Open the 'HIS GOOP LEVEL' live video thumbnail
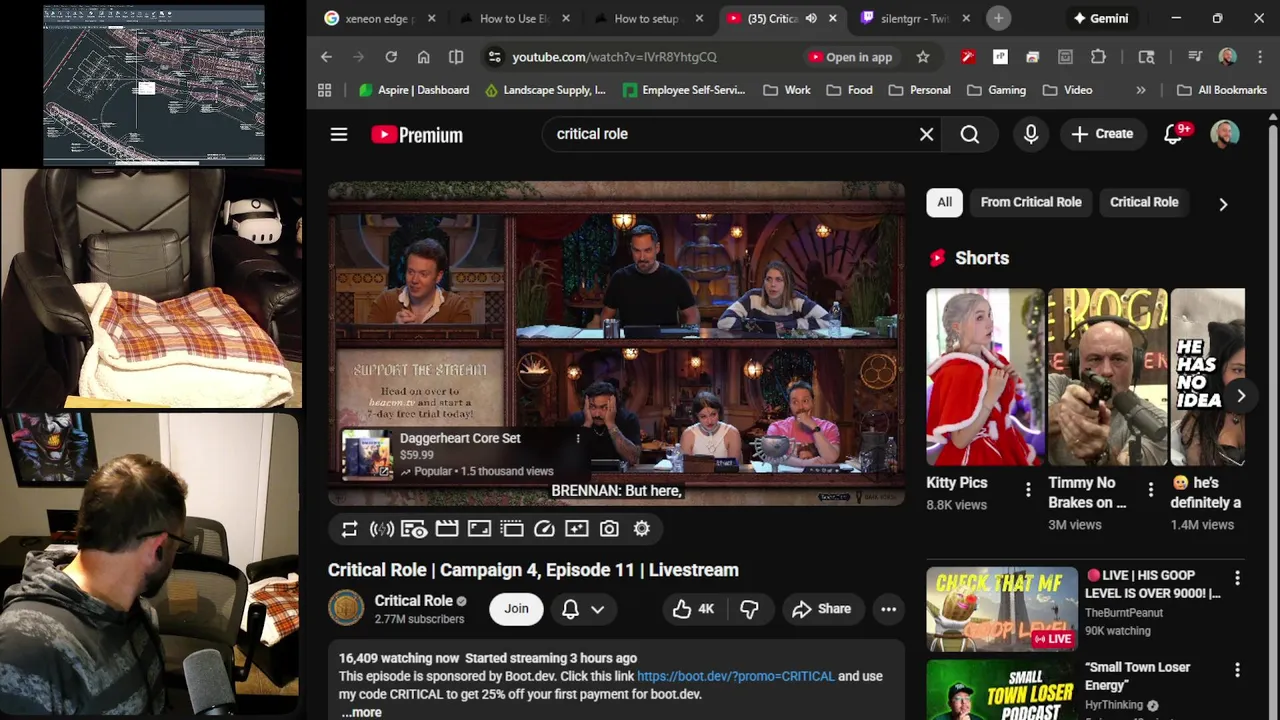This screenshot has width=1280, height=720. coord(1002,609)
